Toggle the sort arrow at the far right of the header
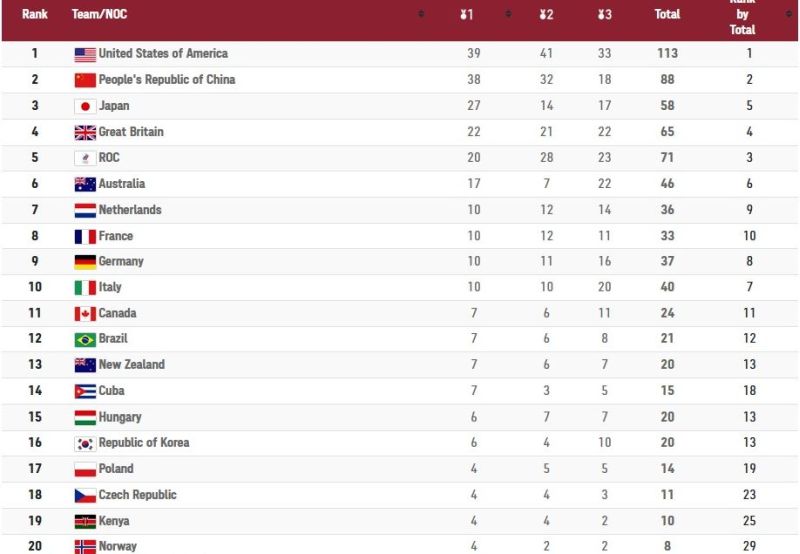This screenshot has height=554, width=800. tap(787, 14)
